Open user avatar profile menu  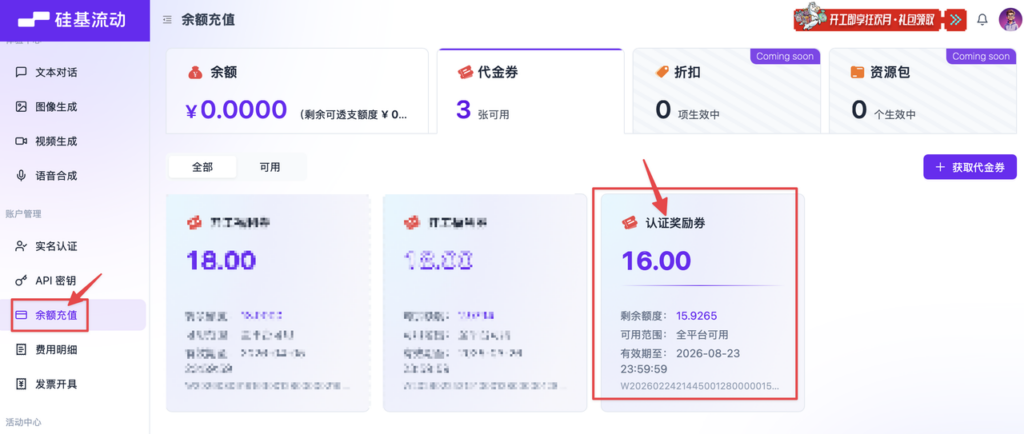1008,20
